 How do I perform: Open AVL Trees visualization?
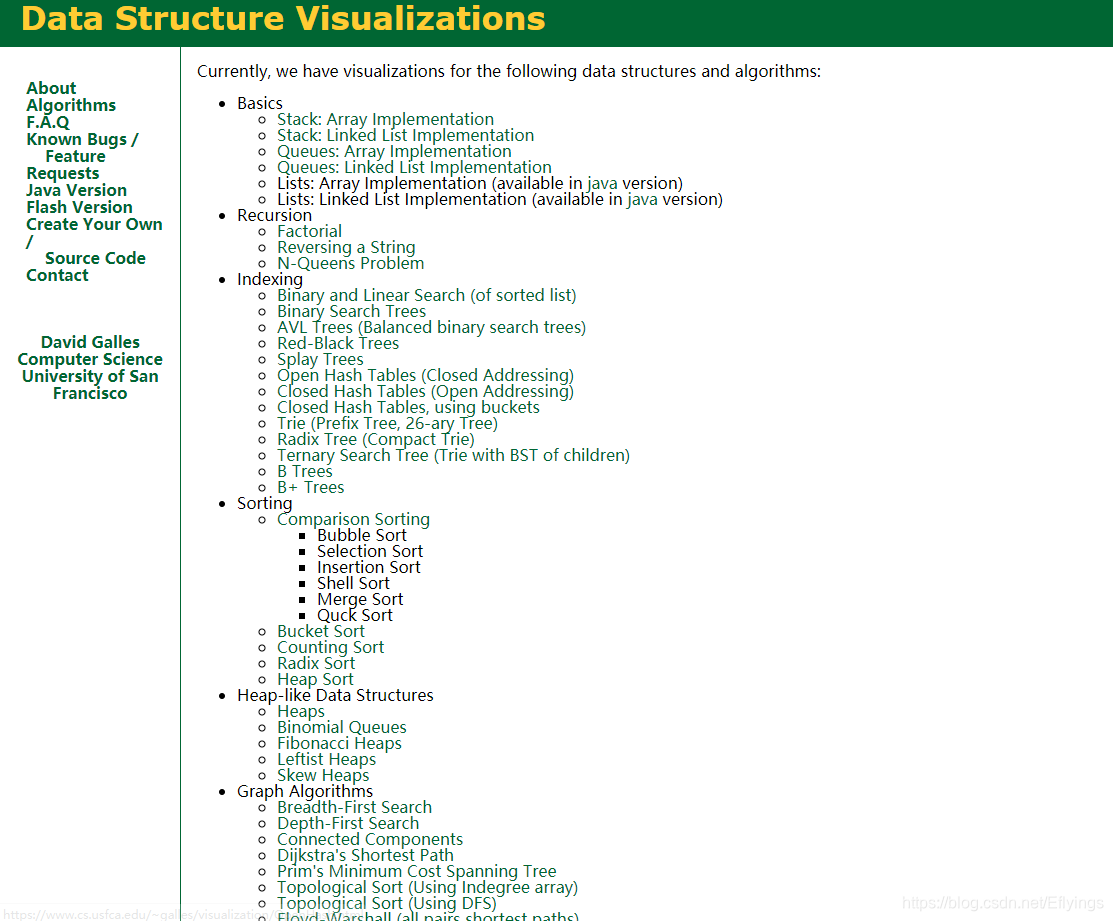[x=432, y=327]
